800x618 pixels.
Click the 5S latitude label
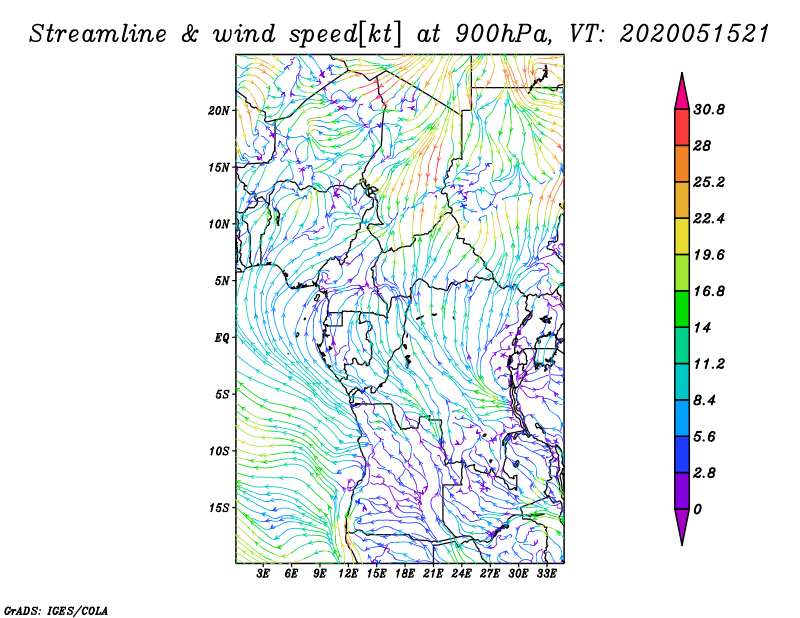[222, 394]
